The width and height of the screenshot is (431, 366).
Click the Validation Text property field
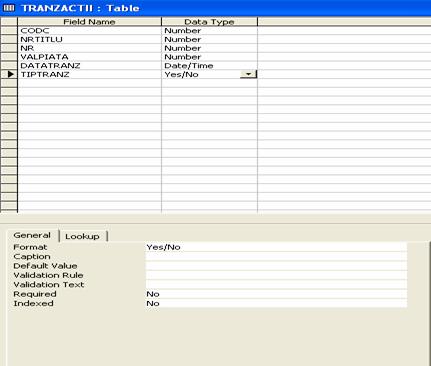tap(276, 284)
